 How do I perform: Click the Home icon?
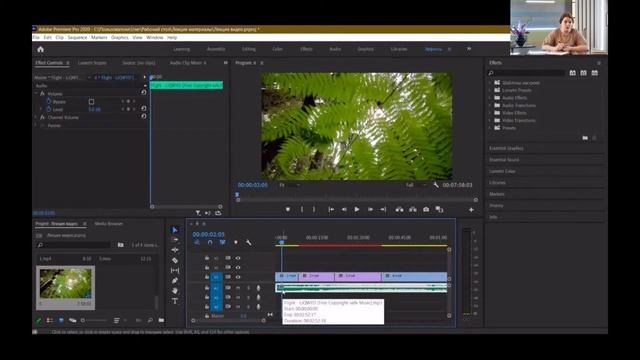(x=40, y=49)
